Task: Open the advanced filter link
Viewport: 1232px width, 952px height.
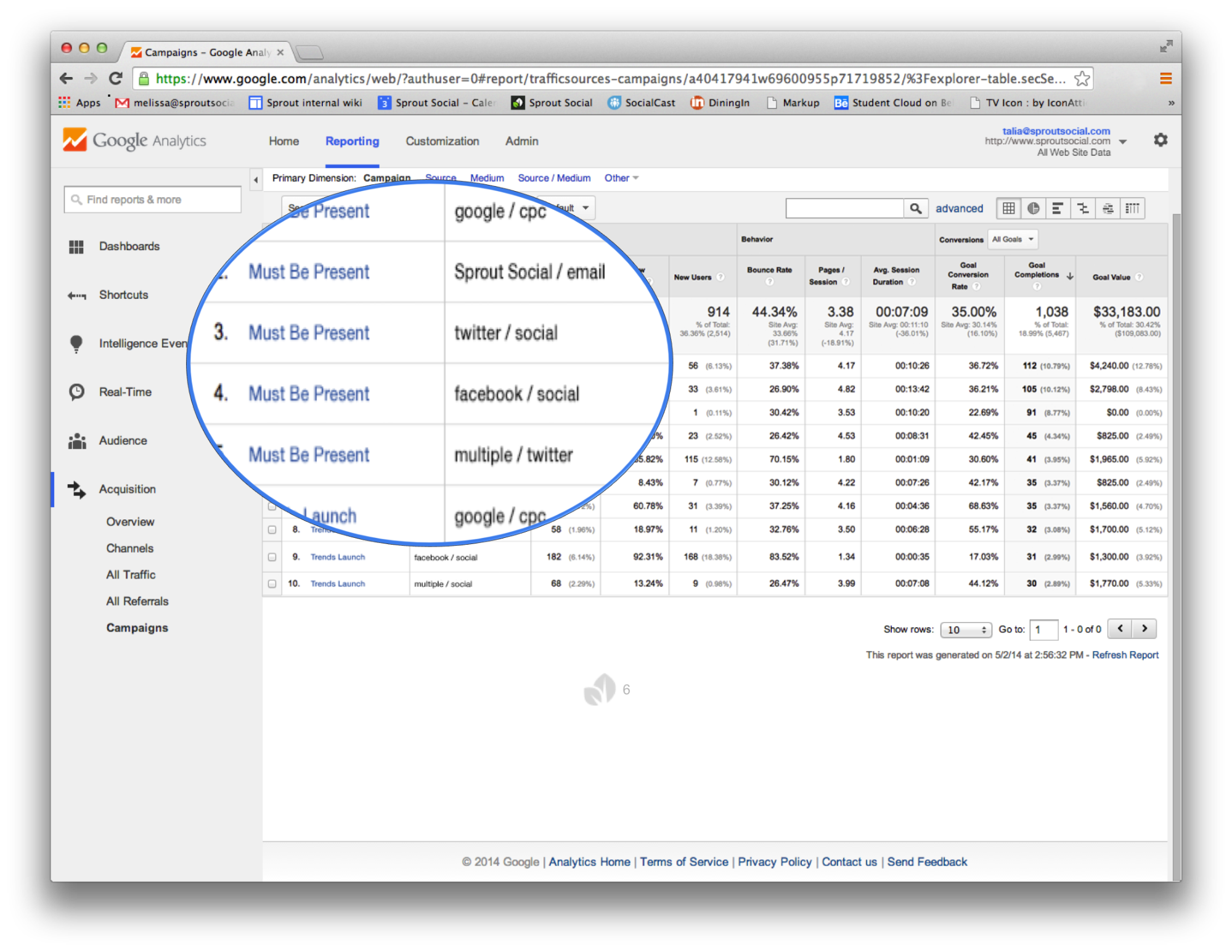Action: 959,208
